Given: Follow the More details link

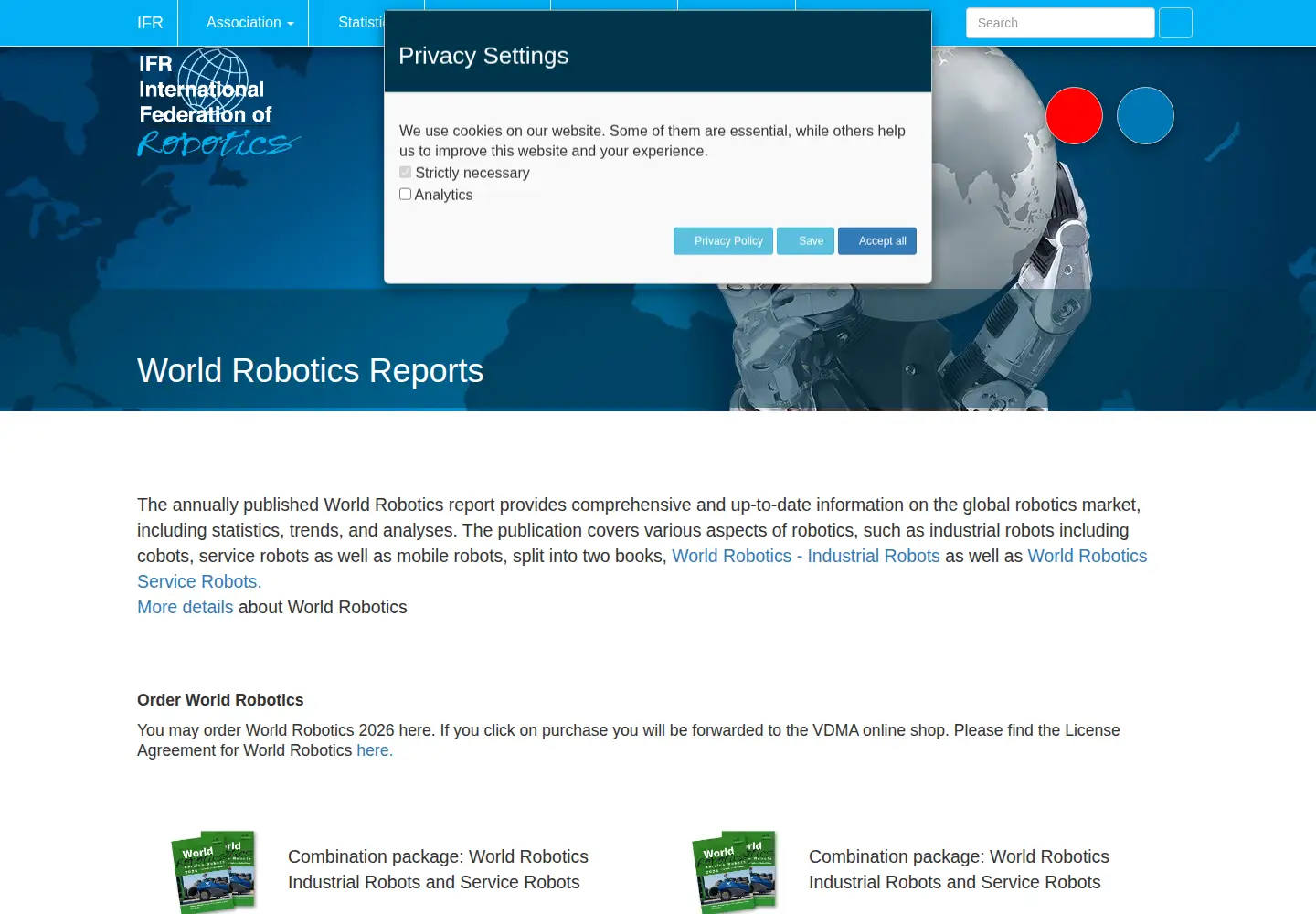Looking at the screenshot, I should coord(186,607).
